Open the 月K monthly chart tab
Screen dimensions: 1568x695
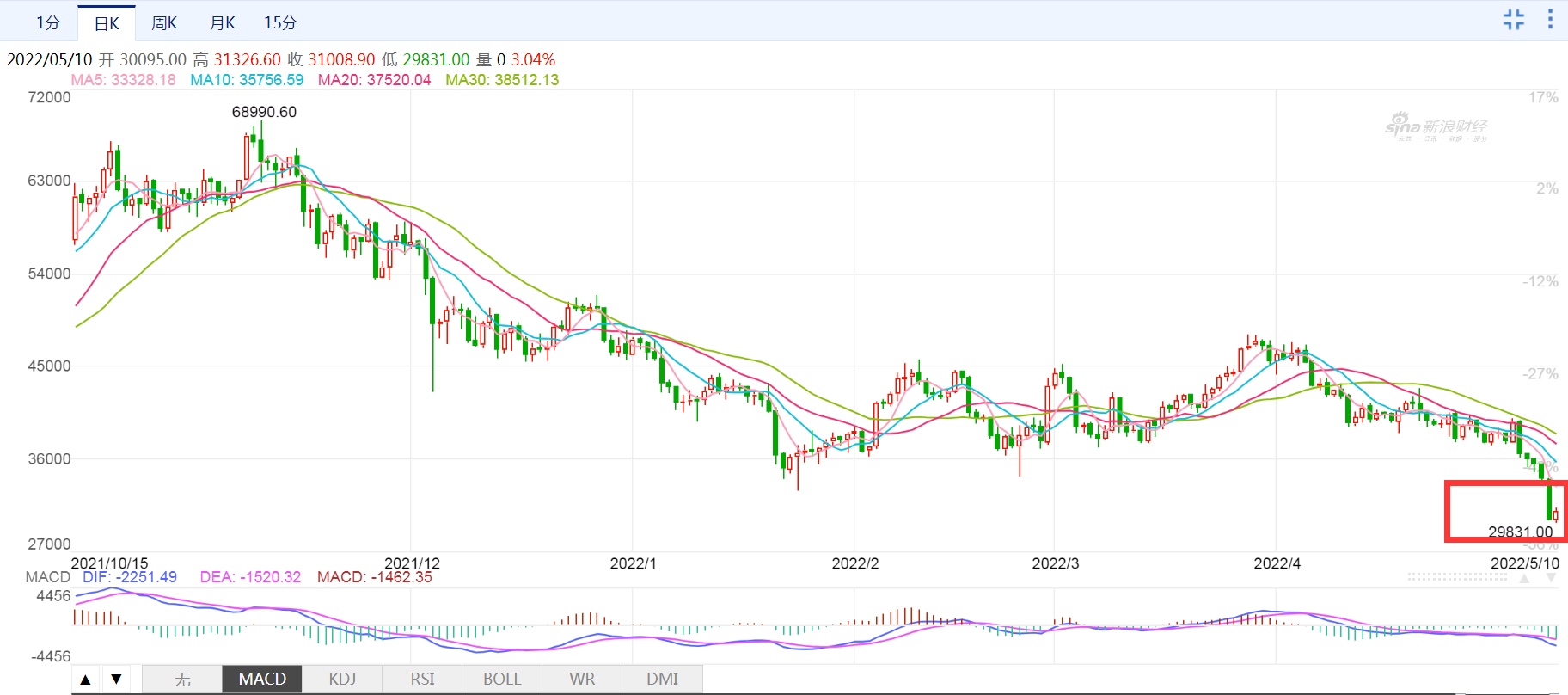click(223, 23)
